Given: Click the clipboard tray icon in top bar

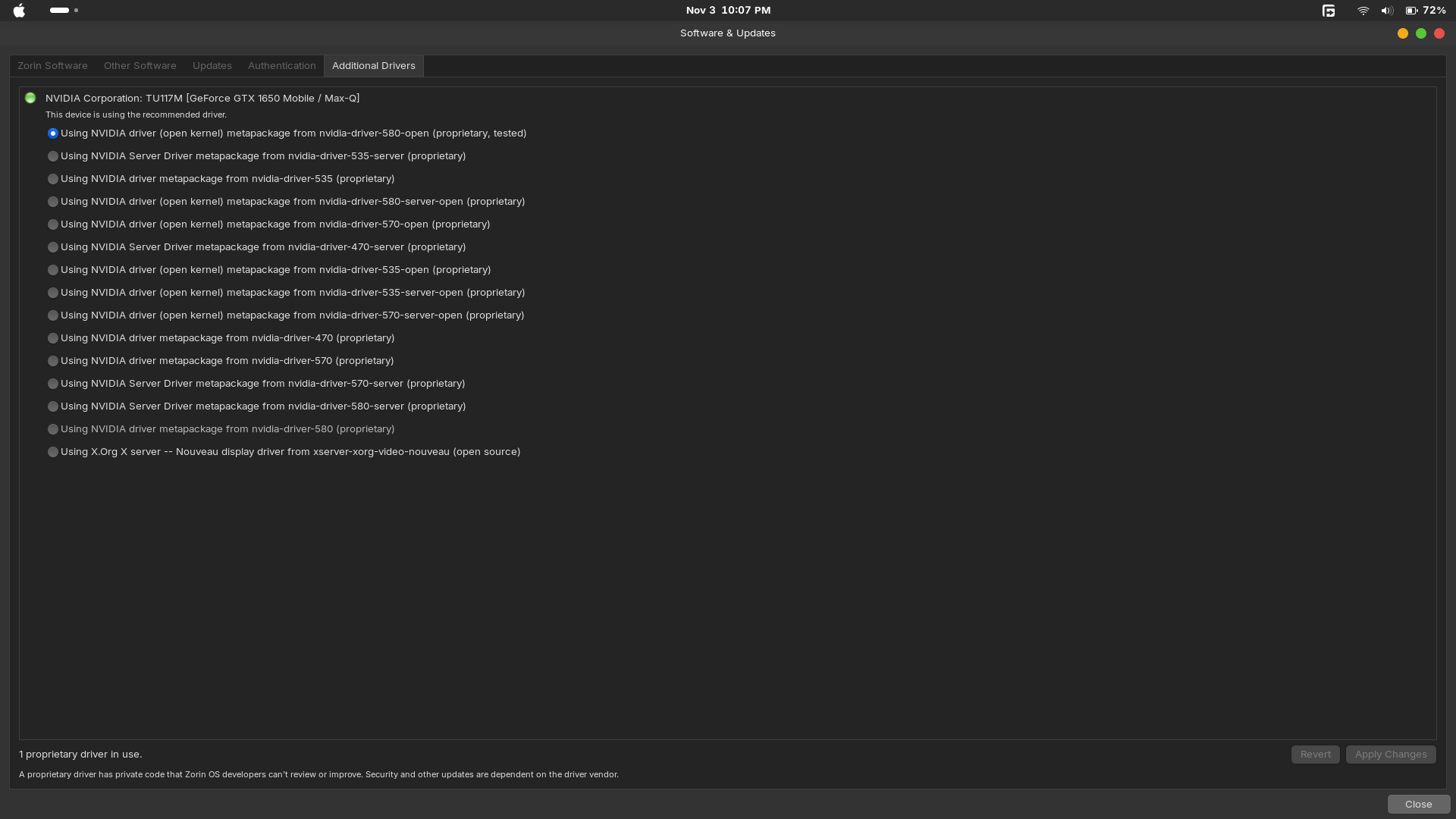Looking at the screenshot, I should pos(1329,11).
